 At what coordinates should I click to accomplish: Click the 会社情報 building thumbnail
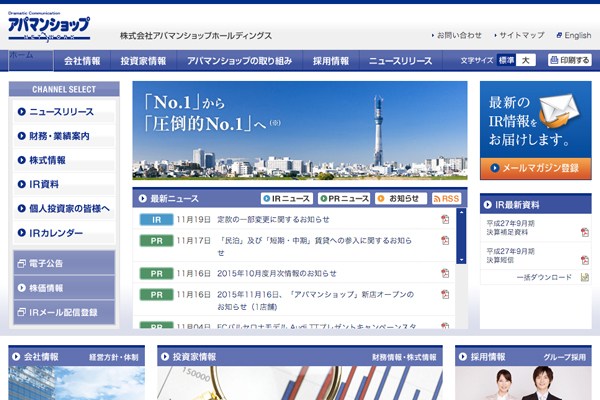coord(77,383)
